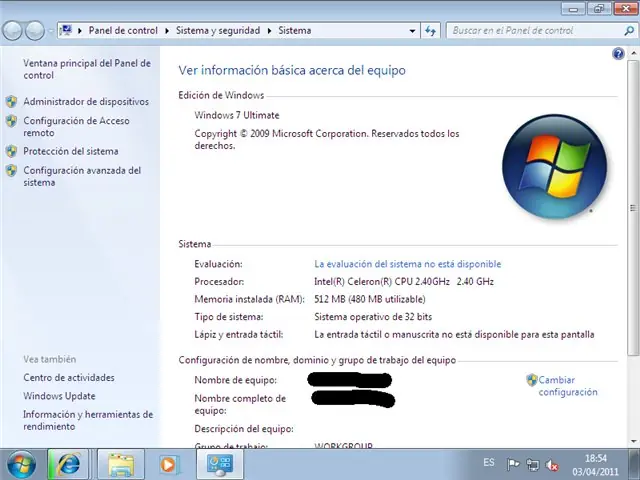Click muted volume speaker tray icon

pos(552,464)
